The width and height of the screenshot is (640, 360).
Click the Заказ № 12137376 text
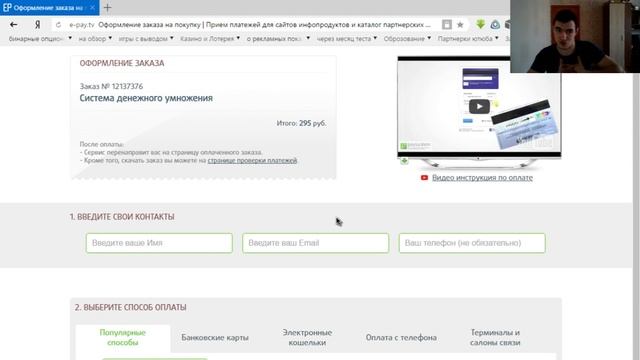point(111,86)
